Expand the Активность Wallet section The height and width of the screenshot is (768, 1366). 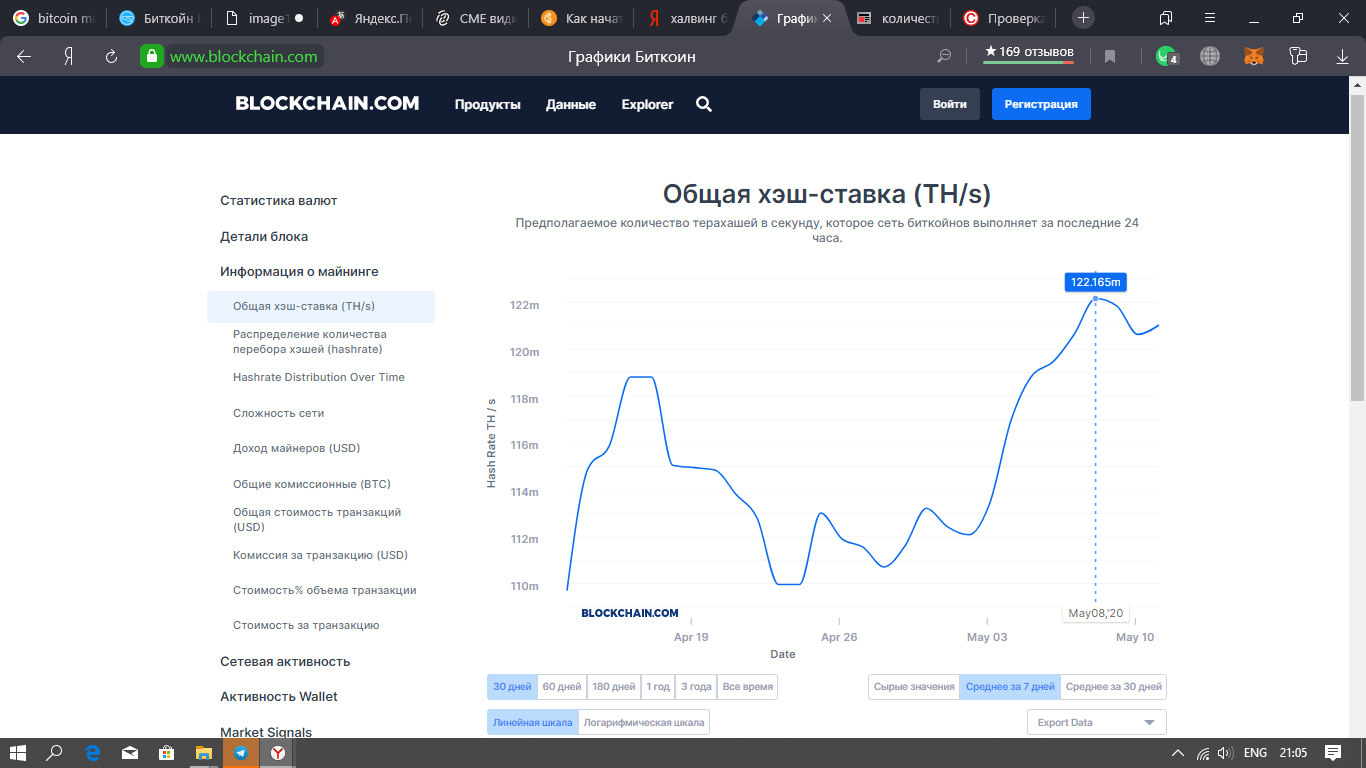279,697
